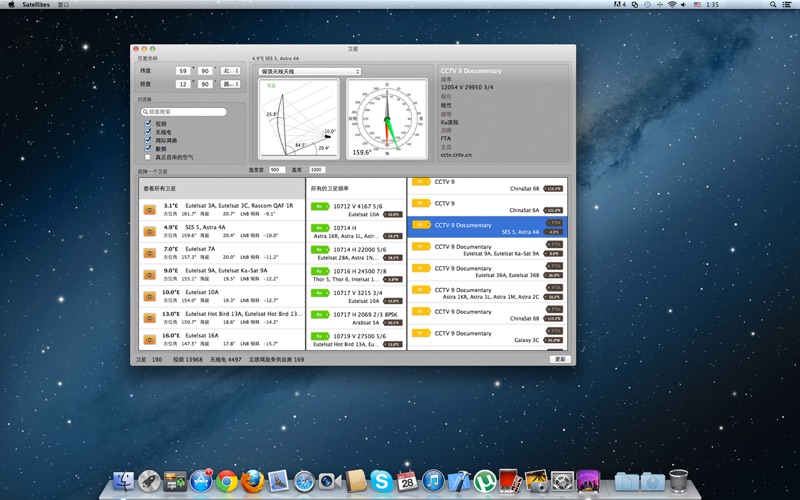Screen dimensions: 800x500
Task: Toggle the 无线电 (radio) filter checkbox
Action: pyautogui.click(x=148, y=132)
